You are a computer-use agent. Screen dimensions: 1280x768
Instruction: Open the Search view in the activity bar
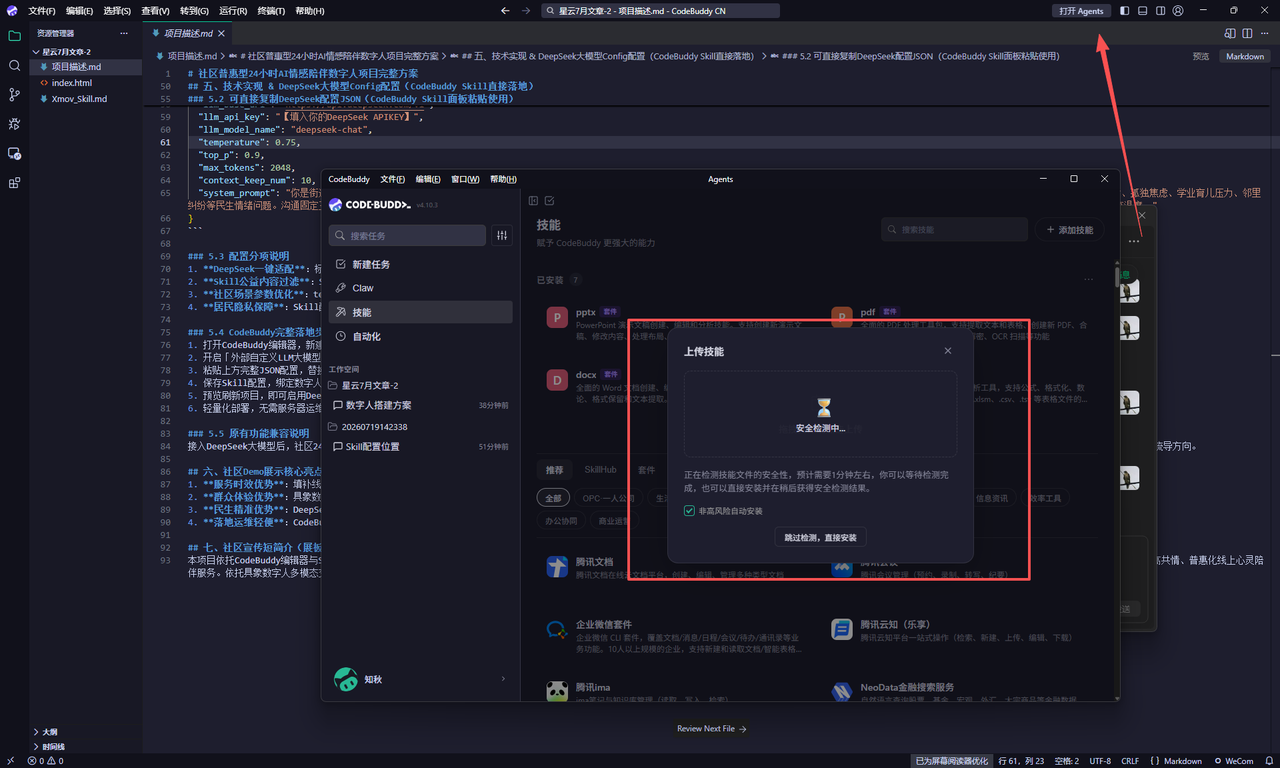point(14,66)
